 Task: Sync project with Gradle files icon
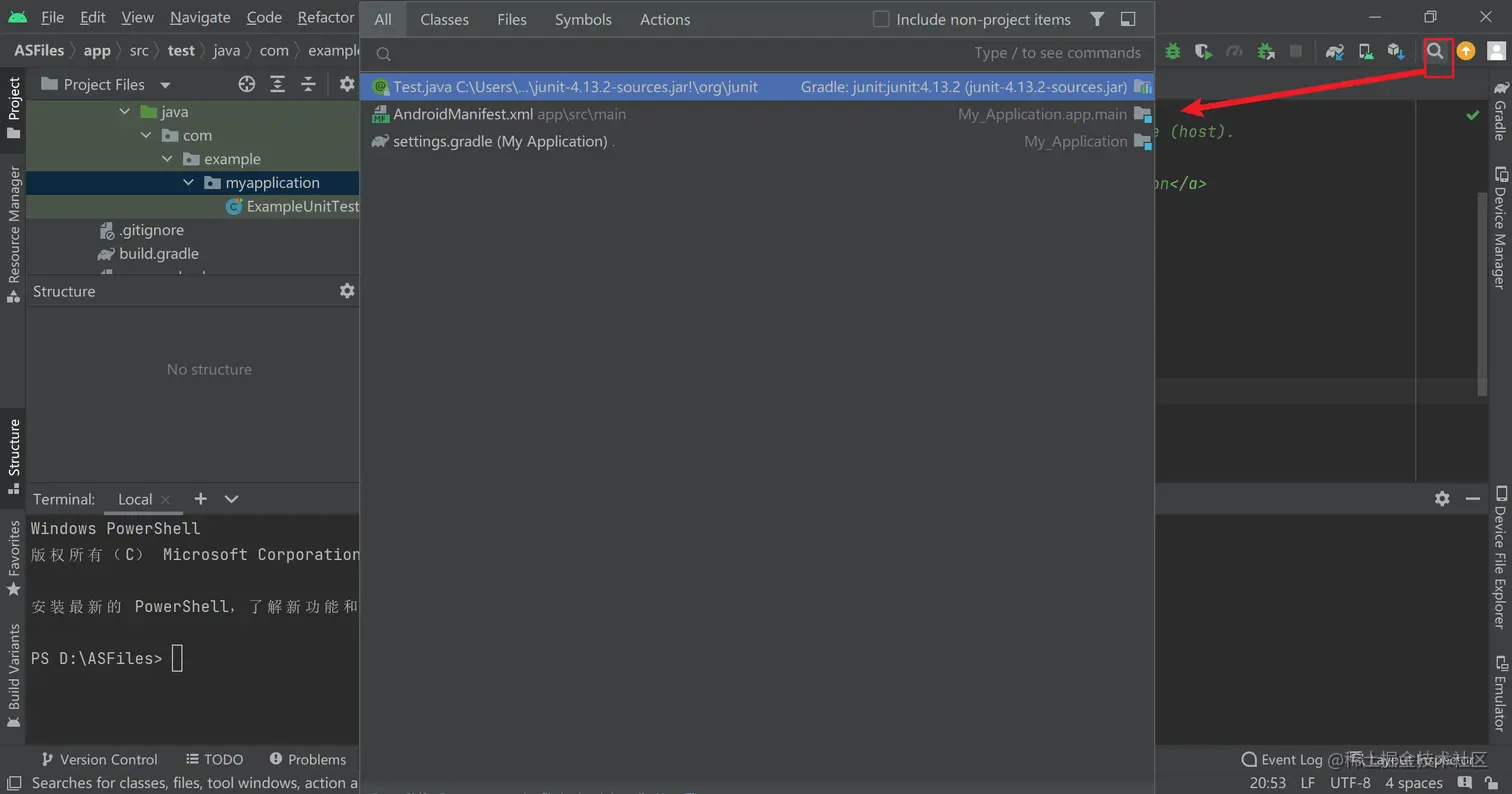(x=1335, y=51)
